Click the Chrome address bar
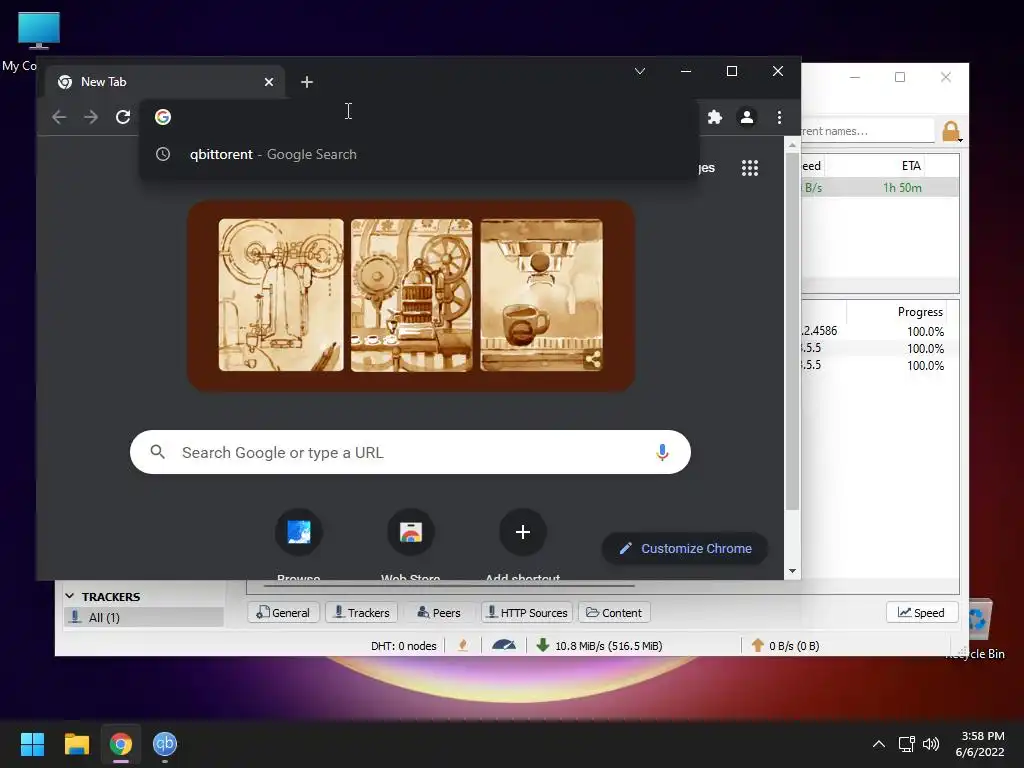 [x=418, y=117]
